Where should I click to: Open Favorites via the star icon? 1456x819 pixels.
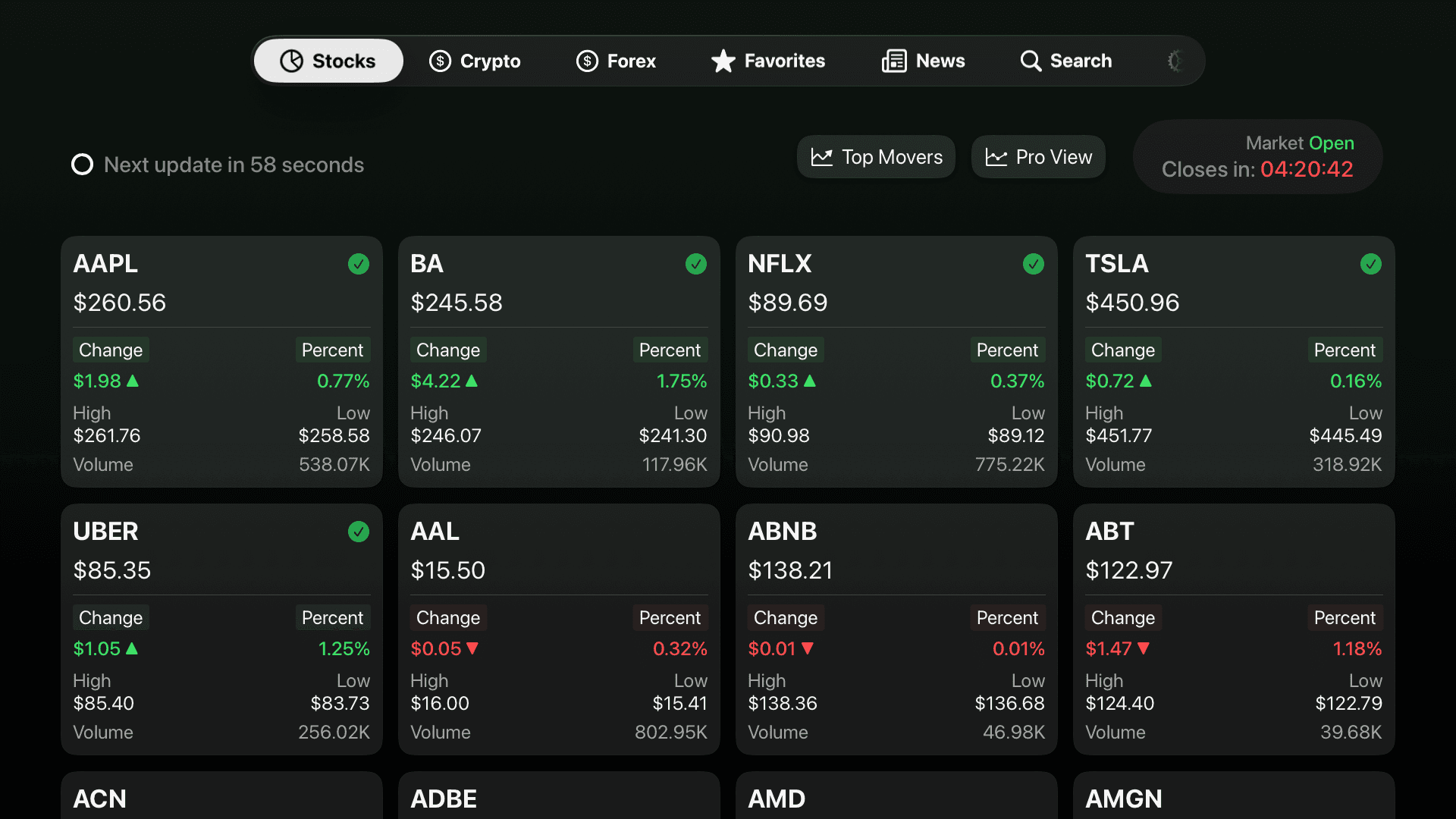pyautogui.click(x=723, y=61)
